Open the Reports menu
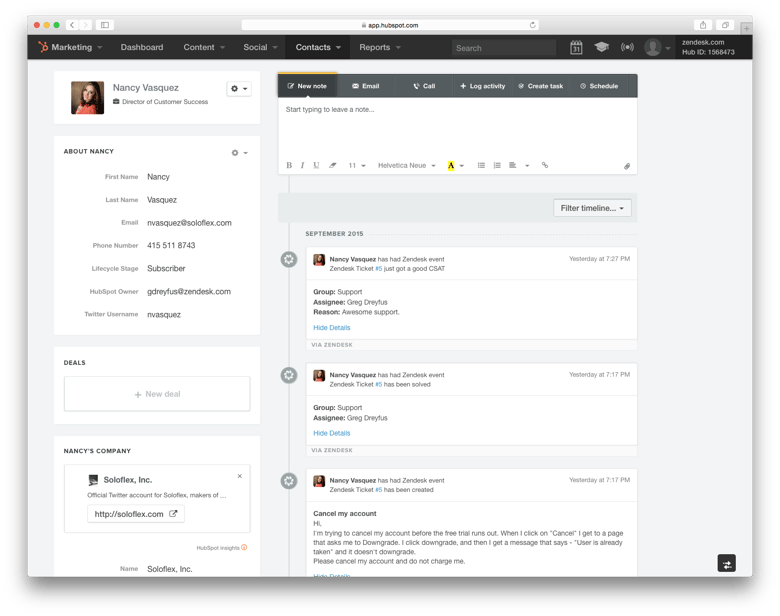780x616 pixels. pyautogui.click(x=380, y=47)
